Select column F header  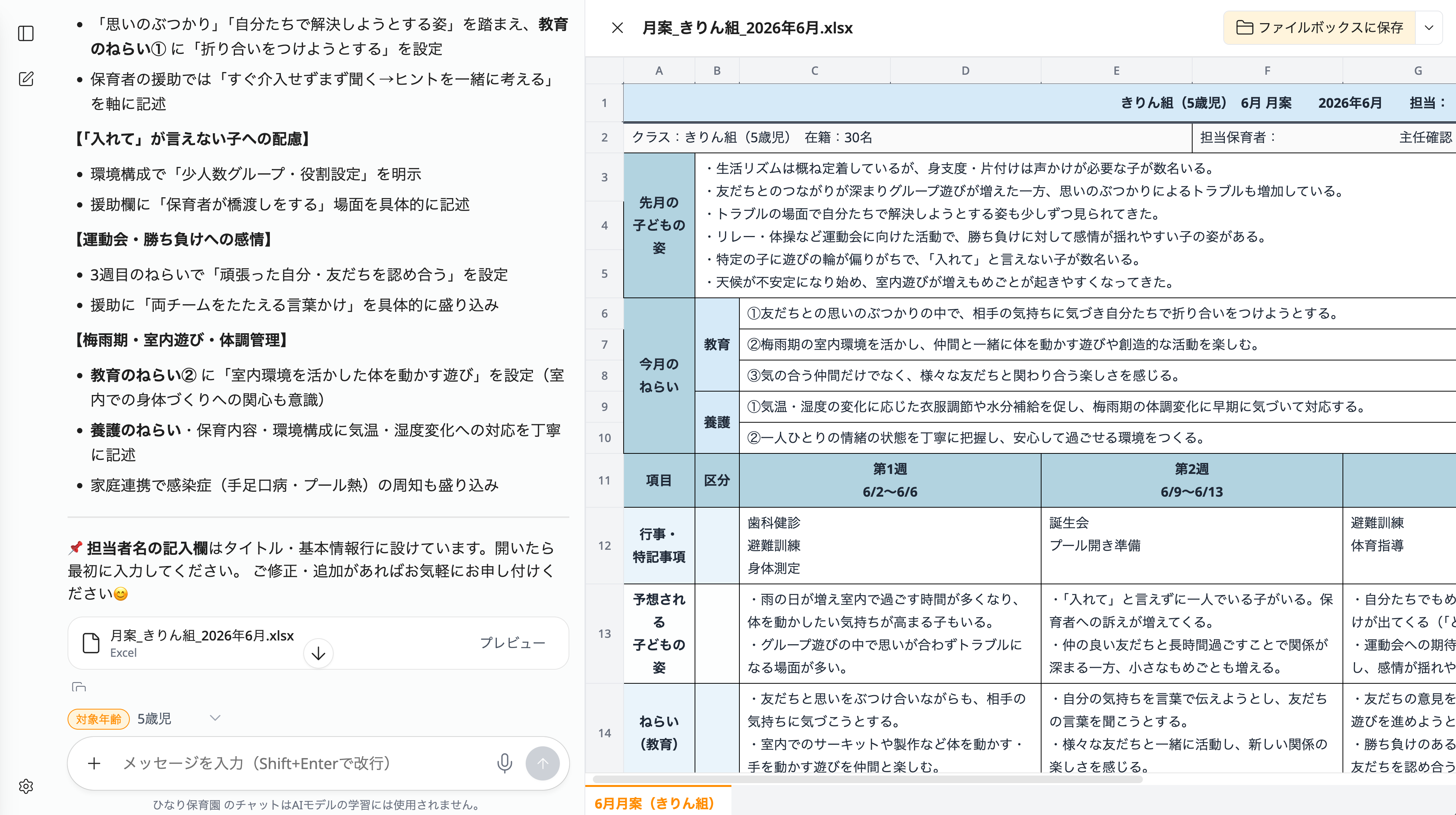1267,71
